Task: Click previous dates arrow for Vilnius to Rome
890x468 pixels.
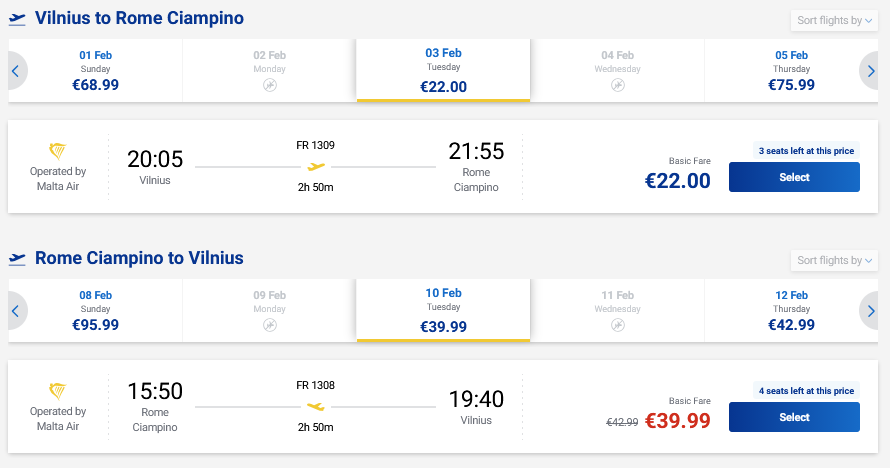Action: (15, 71)
